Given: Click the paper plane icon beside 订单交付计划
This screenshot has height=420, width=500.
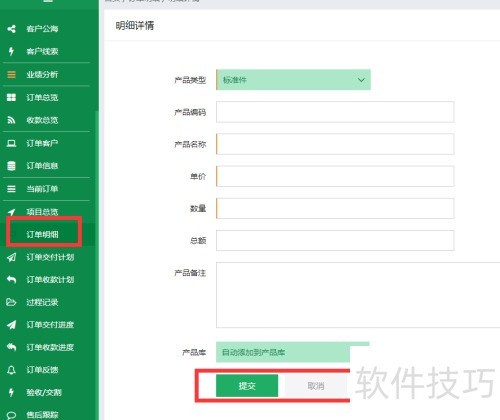Looking at the screenshot, I should coord(11,257).
